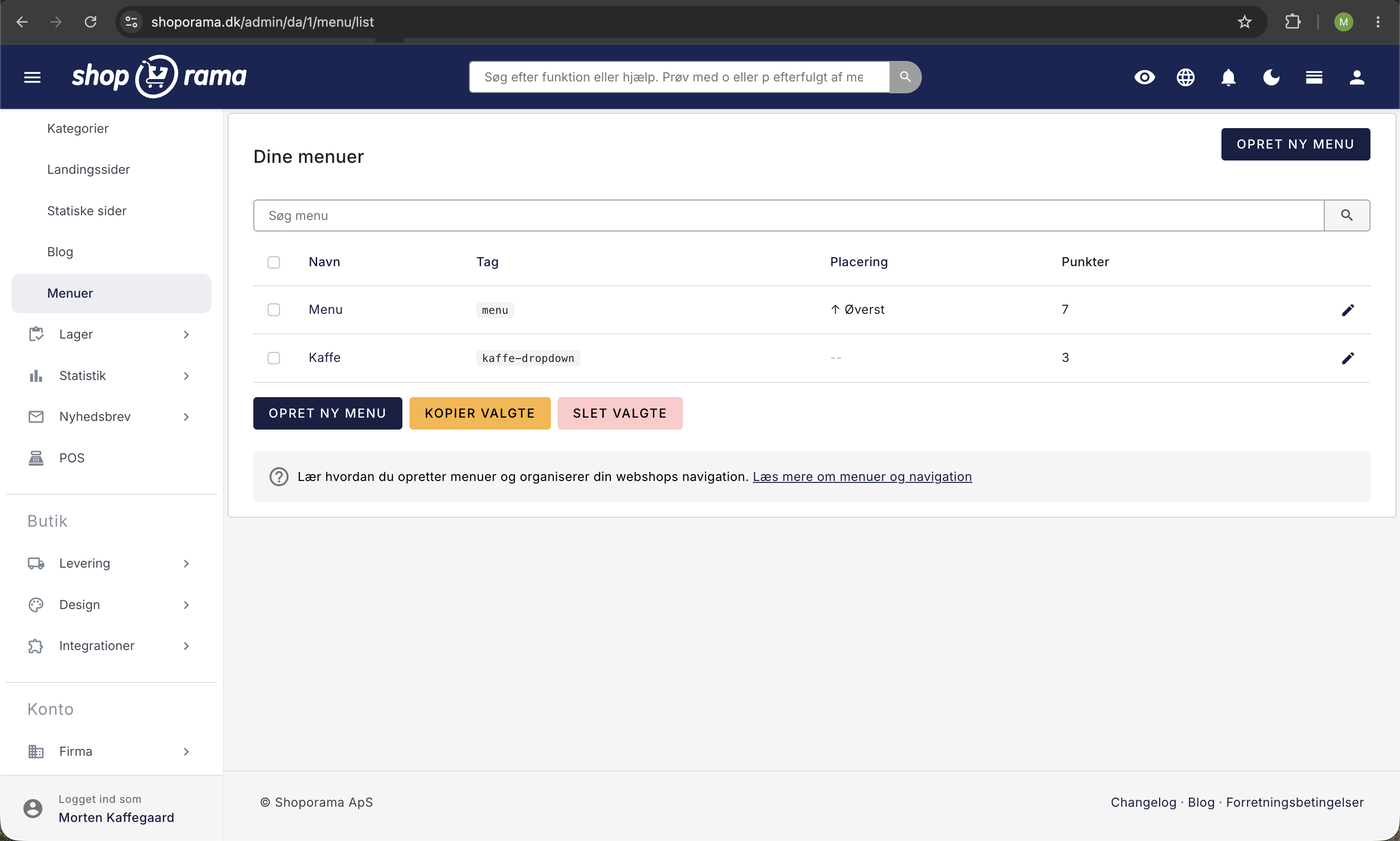This screenshot has width=1400, height=841.
Task: Focus the Søg menu input field
Action: 789,215
